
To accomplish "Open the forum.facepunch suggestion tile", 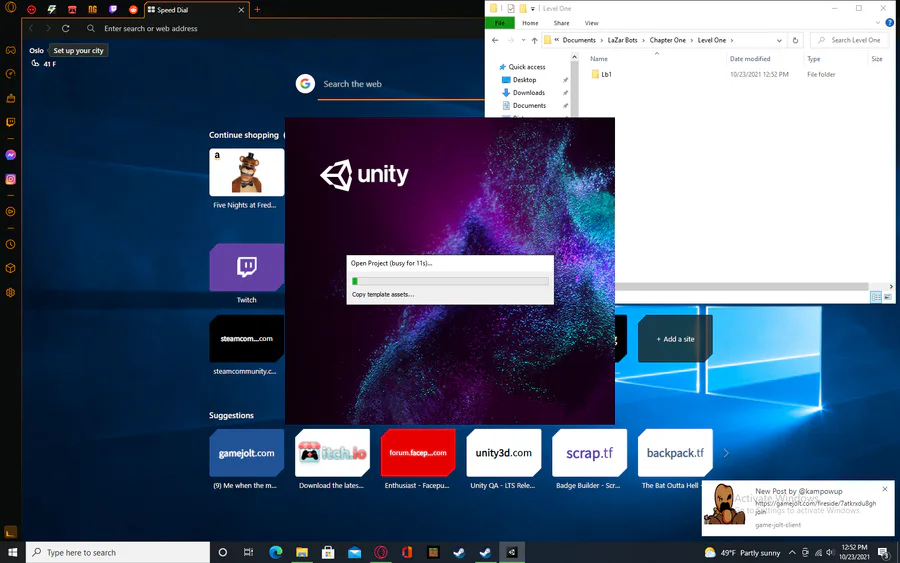I will pos(418,453).
